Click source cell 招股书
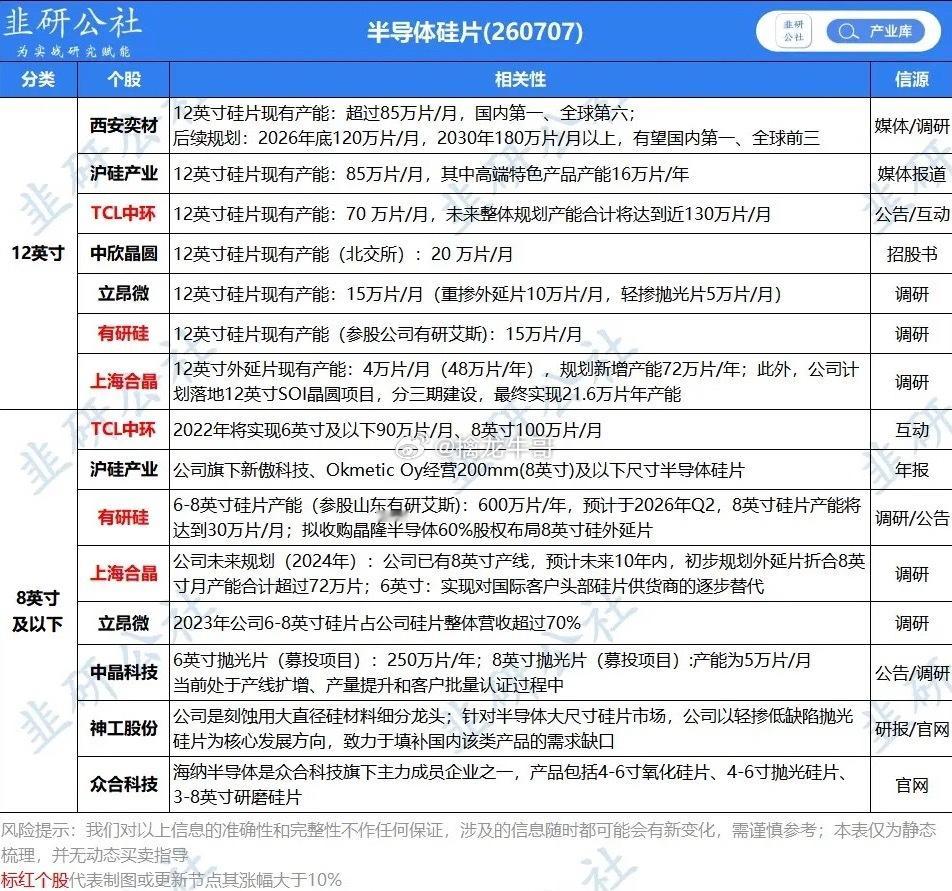This screenshot has width=952, height=891. point(911,254)
